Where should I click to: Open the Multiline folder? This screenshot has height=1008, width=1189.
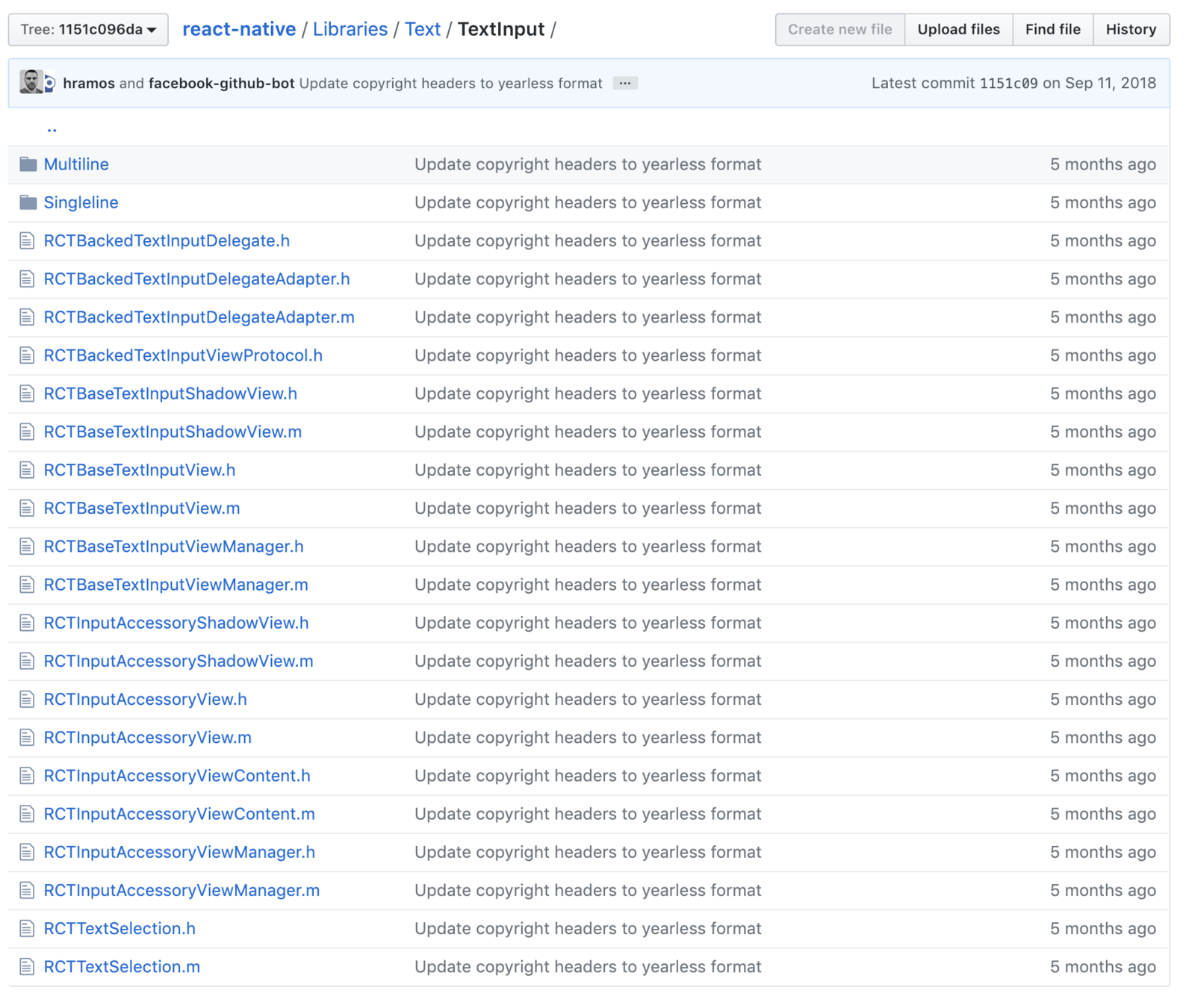pyautogui.click(x=76, y=164)
